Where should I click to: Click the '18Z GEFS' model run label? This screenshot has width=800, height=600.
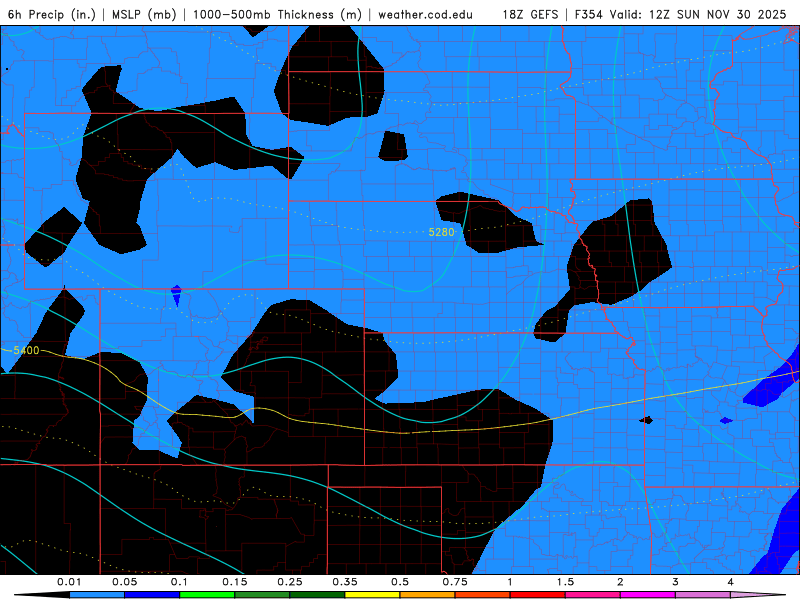(x=530, y=14)
